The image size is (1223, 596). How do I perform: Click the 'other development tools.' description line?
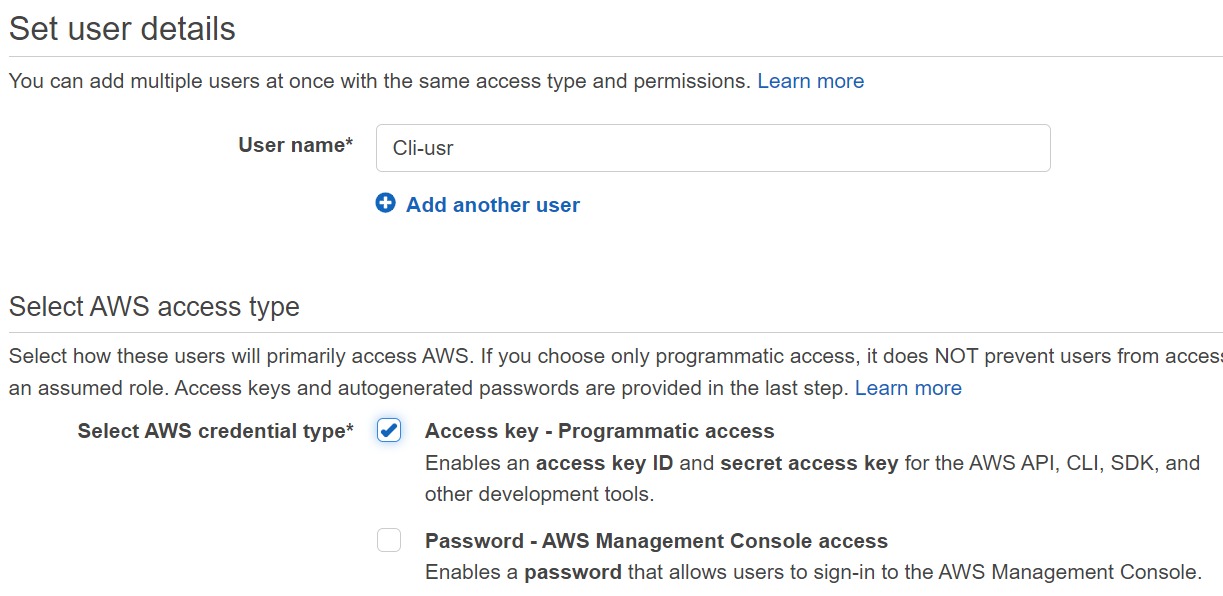pyautogui.click(x=539, y=494)
